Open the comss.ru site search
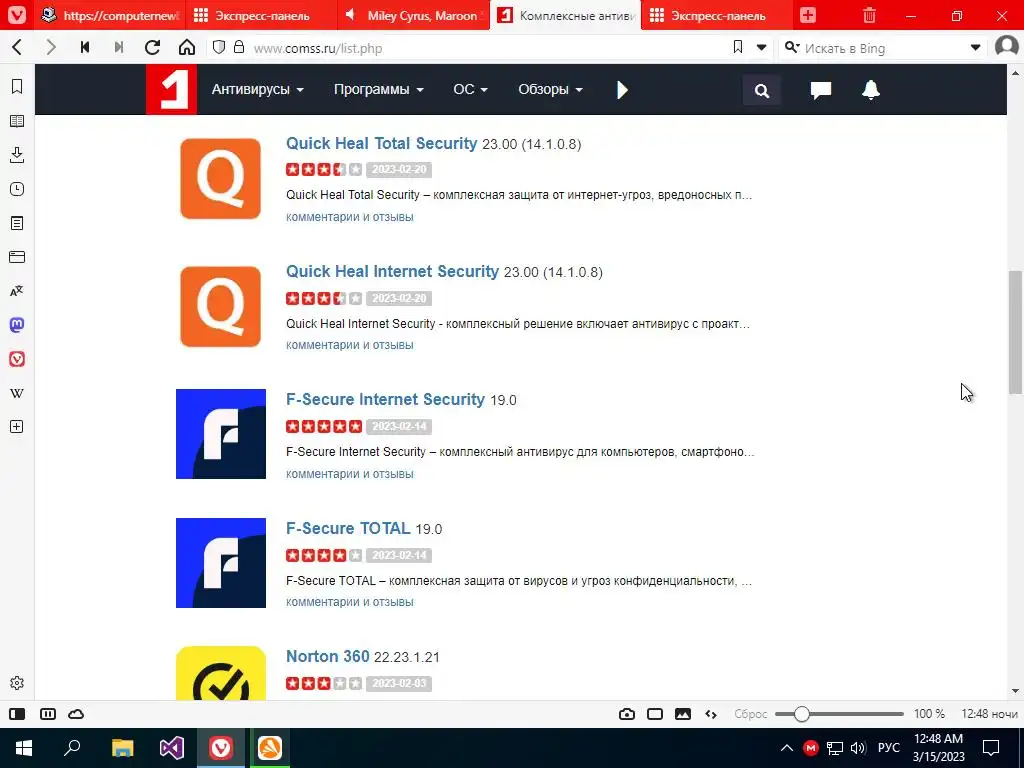This screenshot has width=1024, height=768. point(761,90)
